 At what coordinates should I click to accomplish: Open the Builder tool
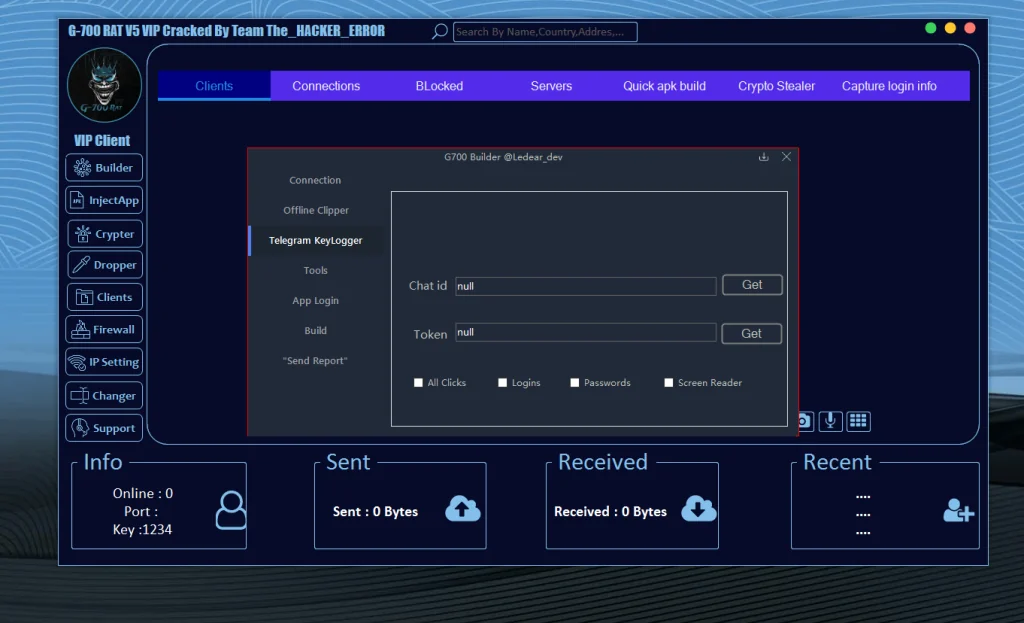[x=103, y=167]
